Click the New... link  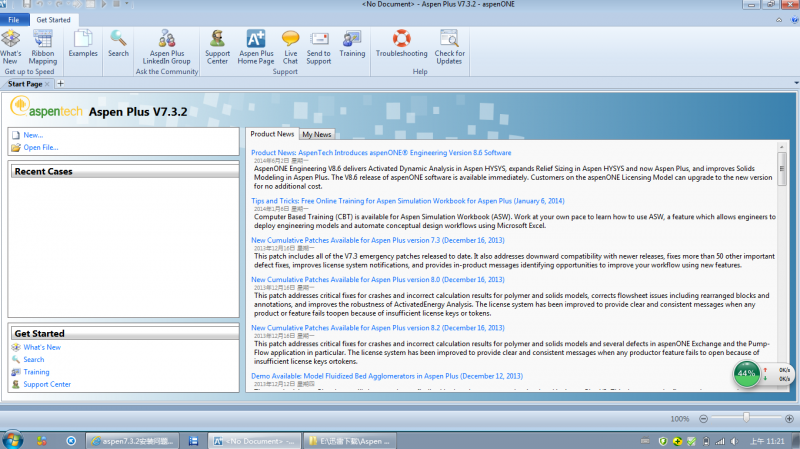(33, 135)
